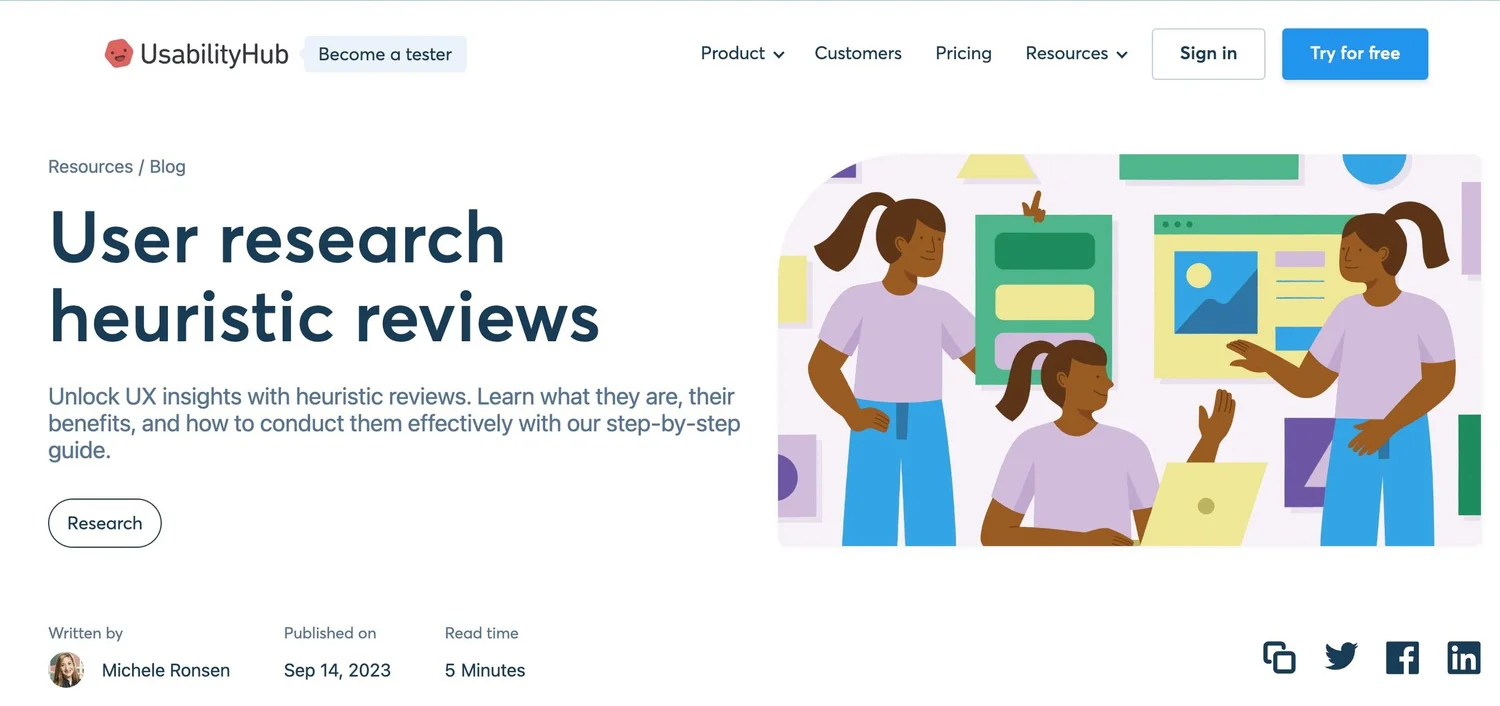Screen dimensions: 1500x706
Task: Click the Sign in button
Action: click(1208, 53)
